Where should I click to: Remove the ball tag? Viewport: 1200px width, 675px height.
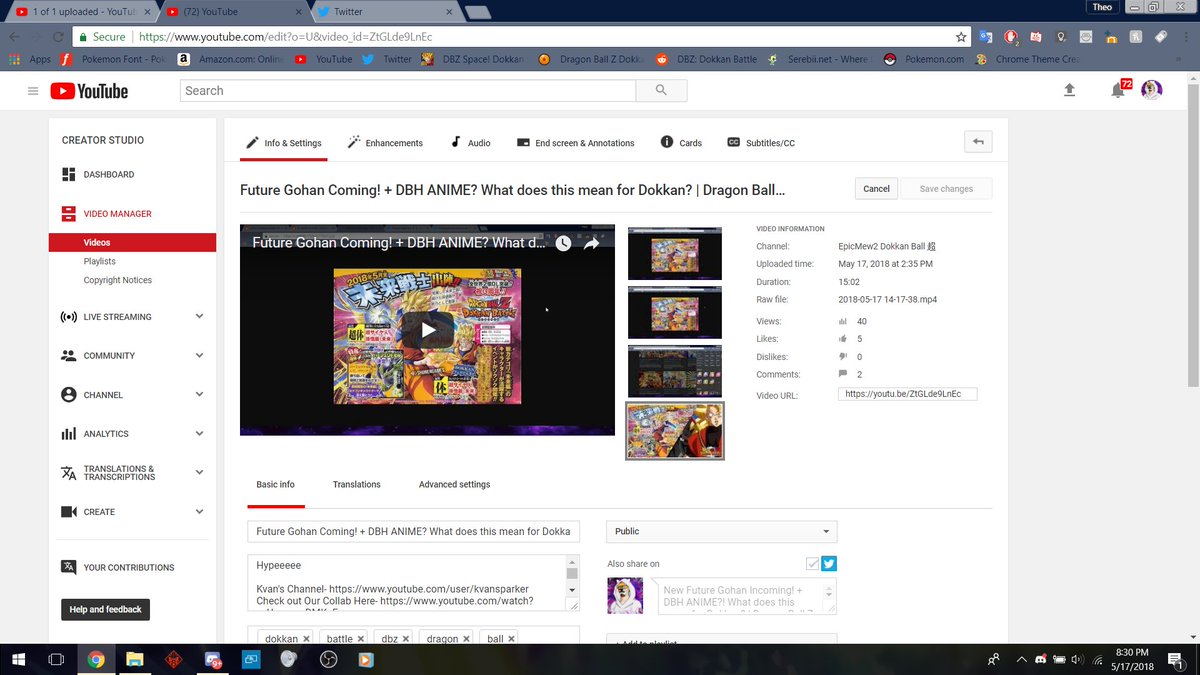(x=511, y=638)
